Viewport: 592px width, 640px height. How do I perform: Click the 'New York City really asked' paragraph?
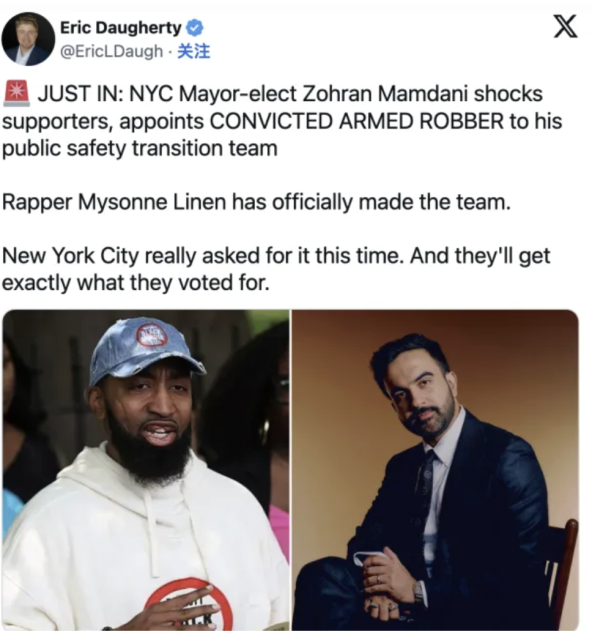point(276,269)
